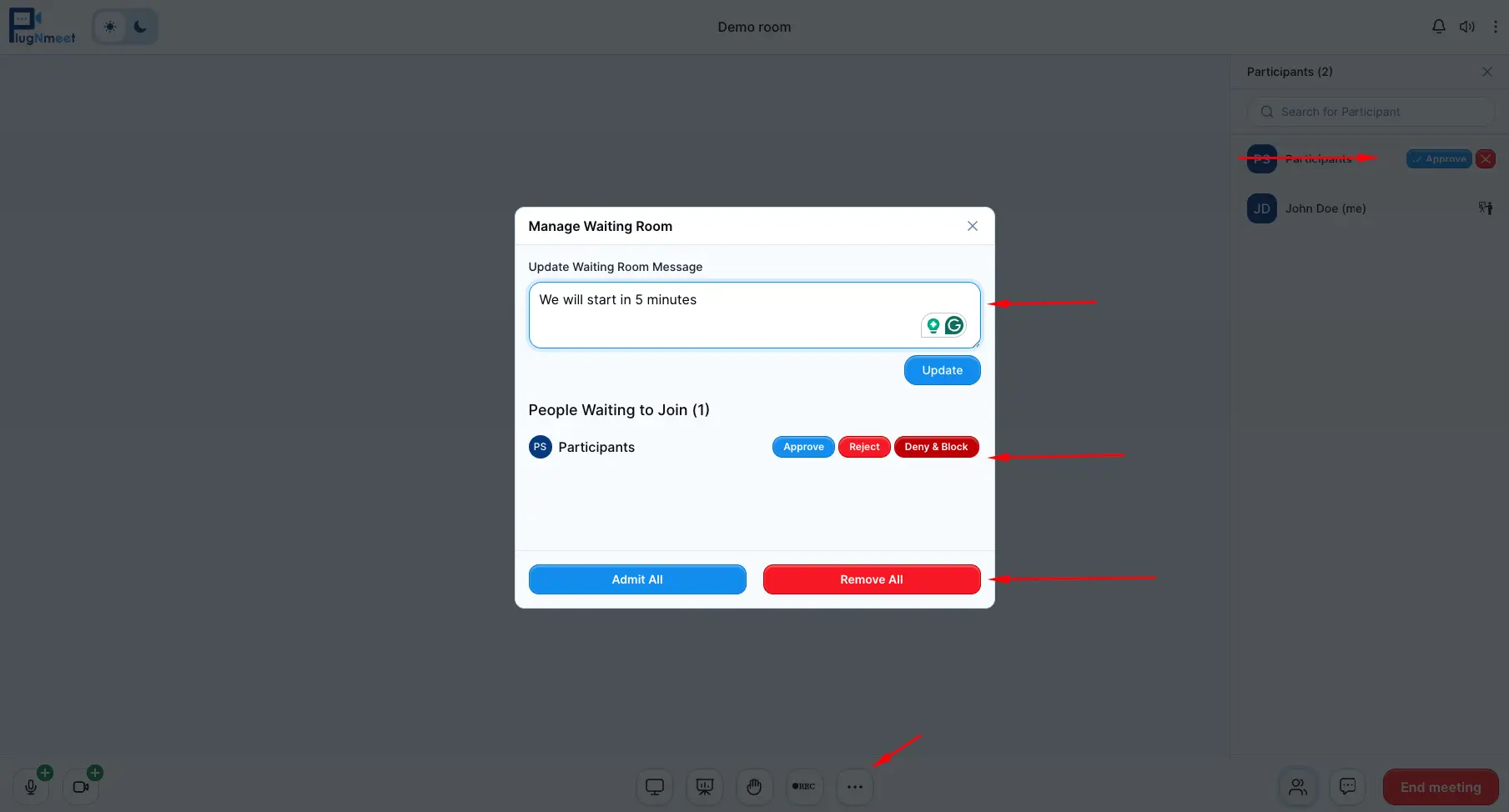Start a recording with the REC icon
This screenshot has height=812, width=1509.
(804, 786)
